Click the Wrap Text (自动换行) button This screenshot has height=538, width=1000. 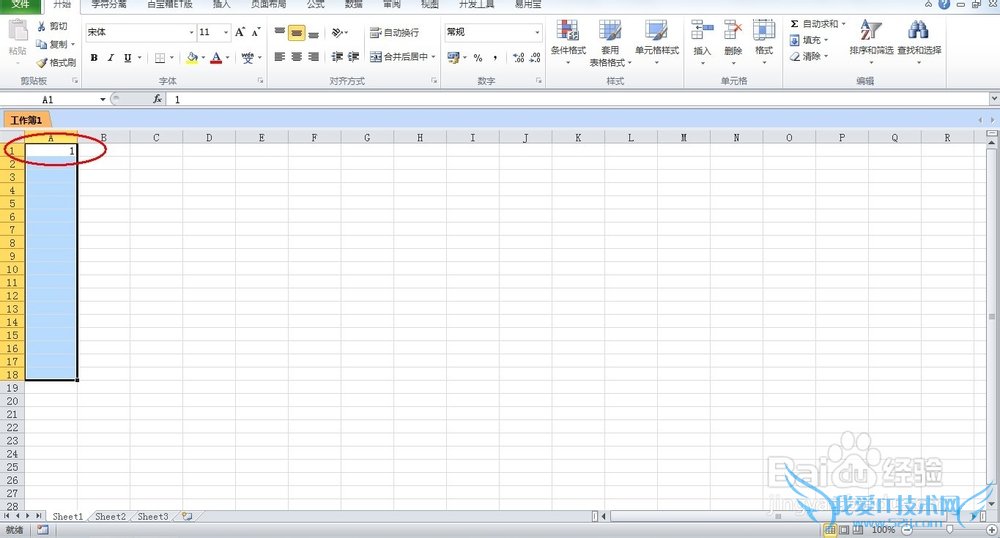(x=394, y=32)
